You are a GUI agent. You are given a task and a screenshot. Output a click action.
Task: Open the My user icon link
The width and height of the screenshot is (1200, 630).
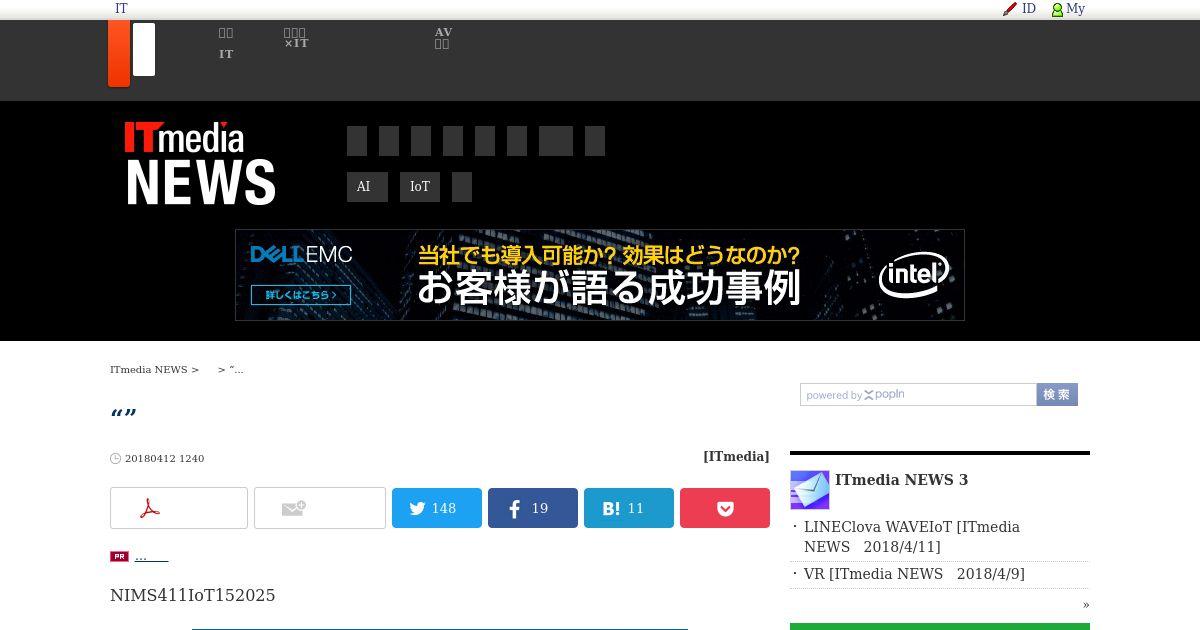(x=1068, y=9)
